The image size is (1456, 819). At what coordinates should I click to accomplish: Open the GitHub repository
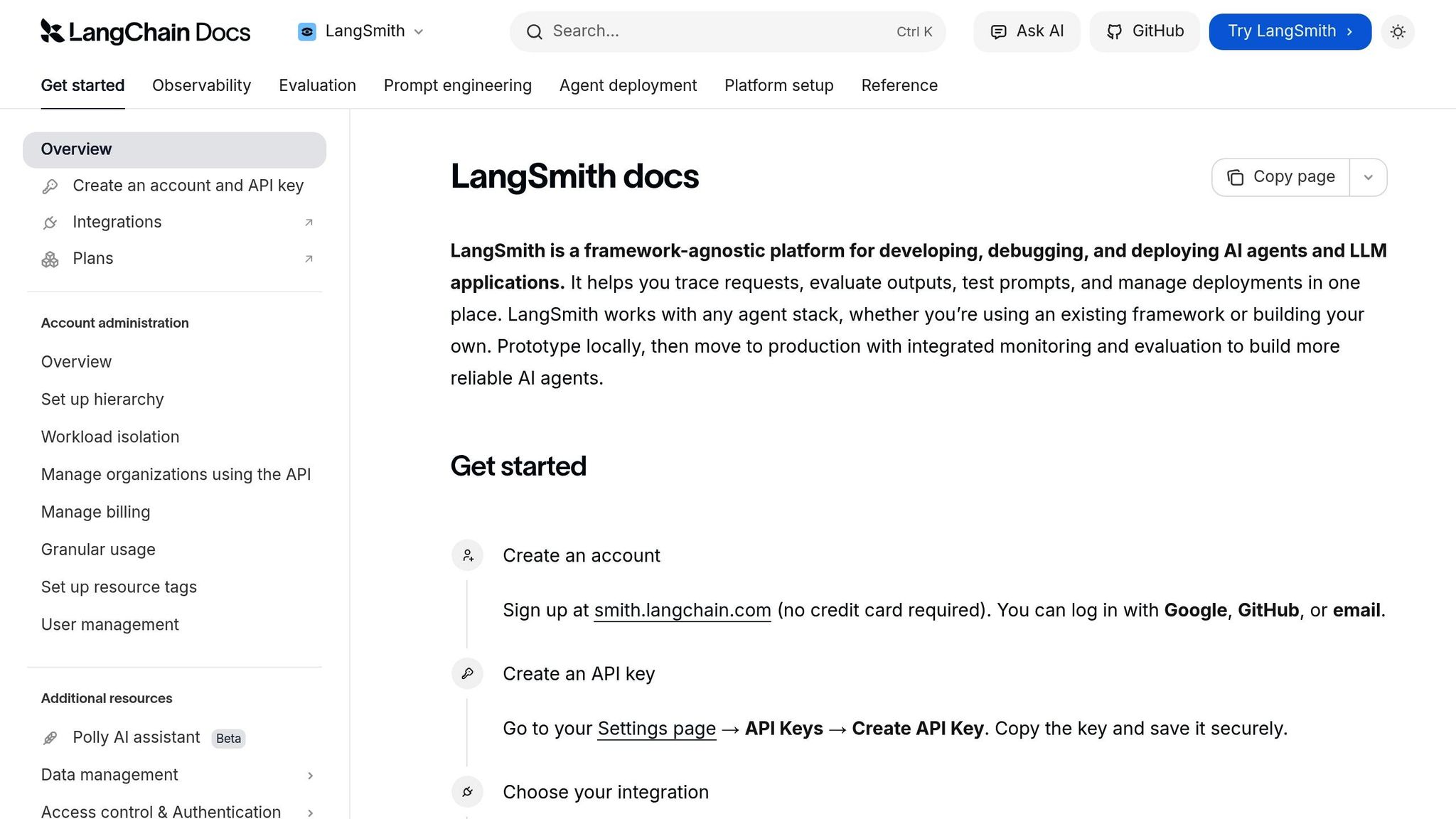pyautogui.click(x=1145, y=31)
